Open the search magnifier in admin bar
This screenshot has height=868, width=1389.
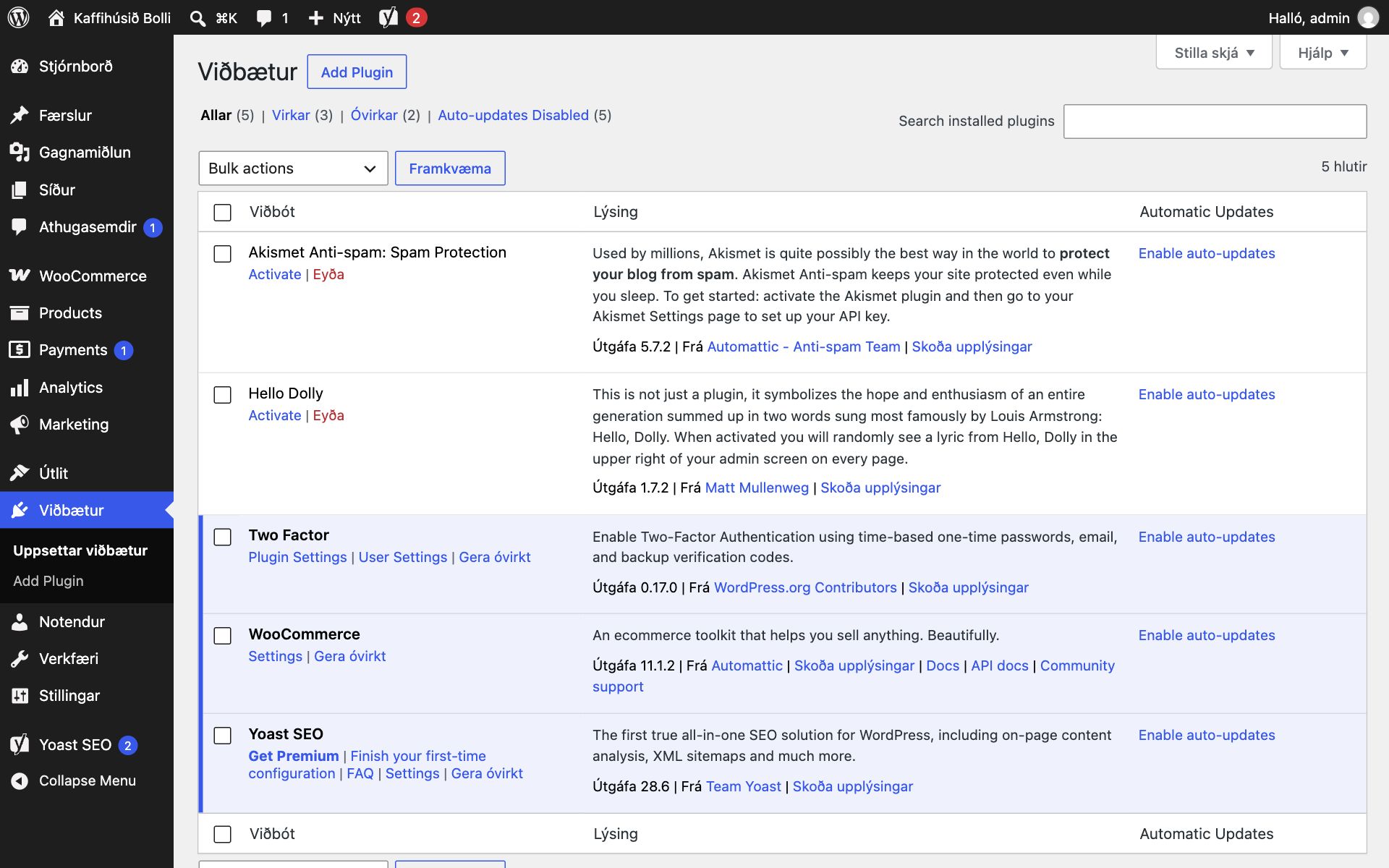pos(197,18)
